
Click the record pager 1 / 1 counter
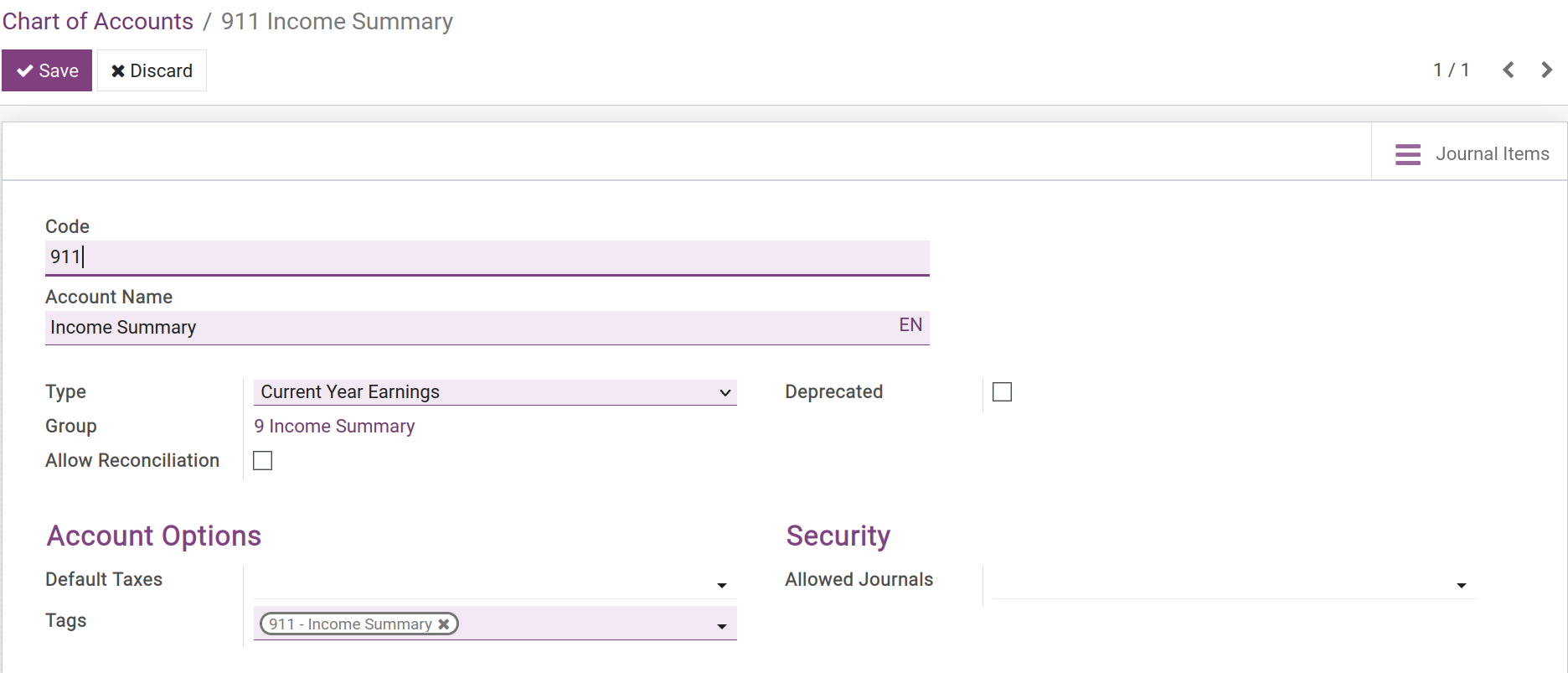pyautogui.click(x=1451, y=70)
